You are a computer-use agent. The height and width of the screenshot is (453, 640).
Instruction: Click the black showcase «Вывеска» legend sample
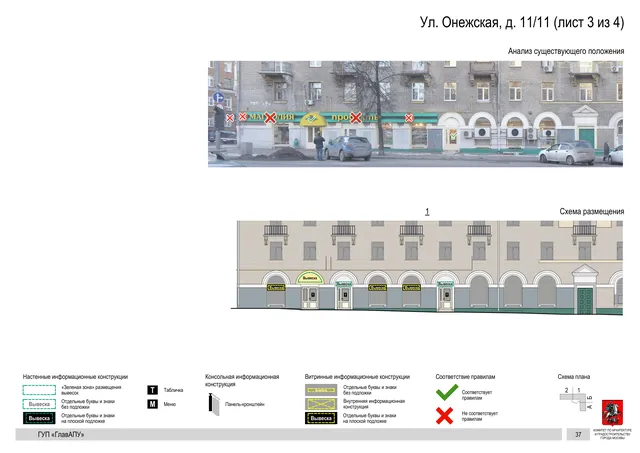[321, 418]
